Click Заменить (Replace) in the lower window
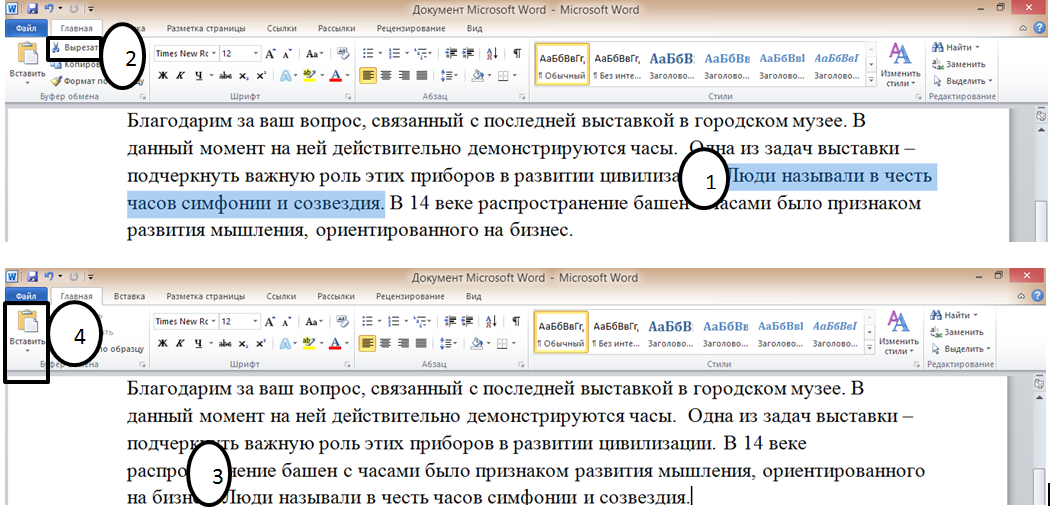The width and height of the screenshot is (1052, 524). click(x=958, y=331)
